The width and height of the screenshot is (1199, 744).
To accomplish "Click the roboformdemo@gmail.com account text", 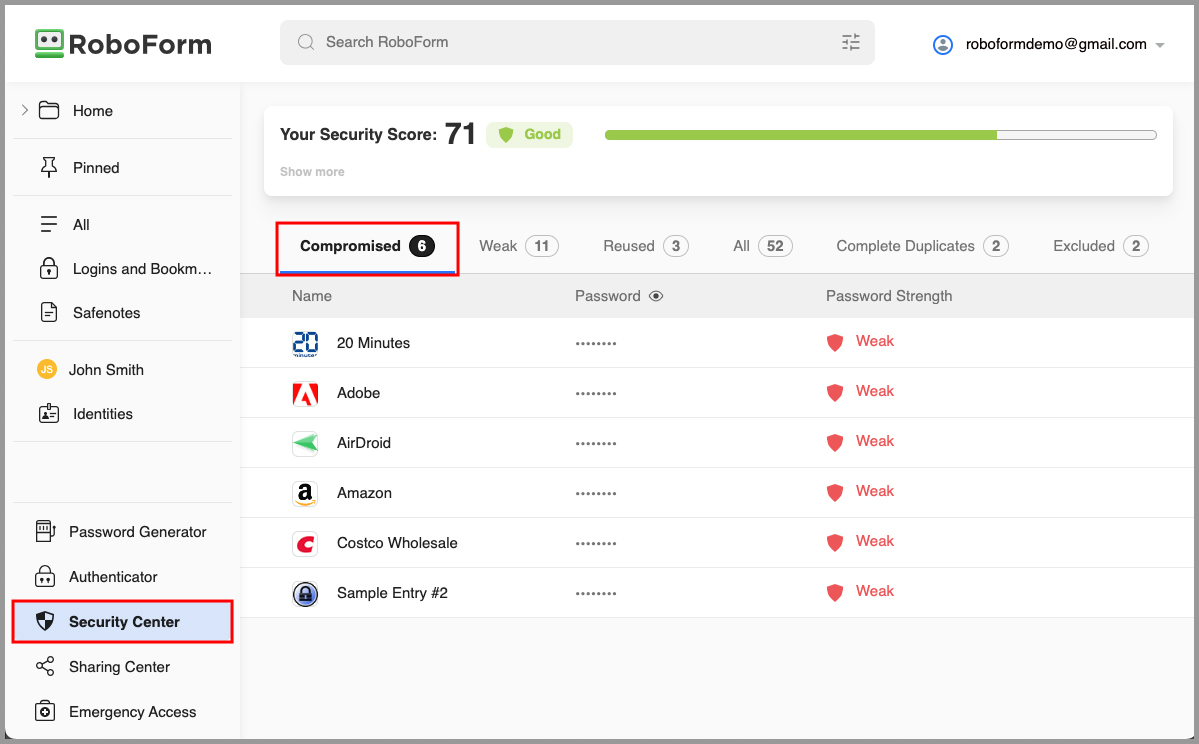I will [1056, 44].
